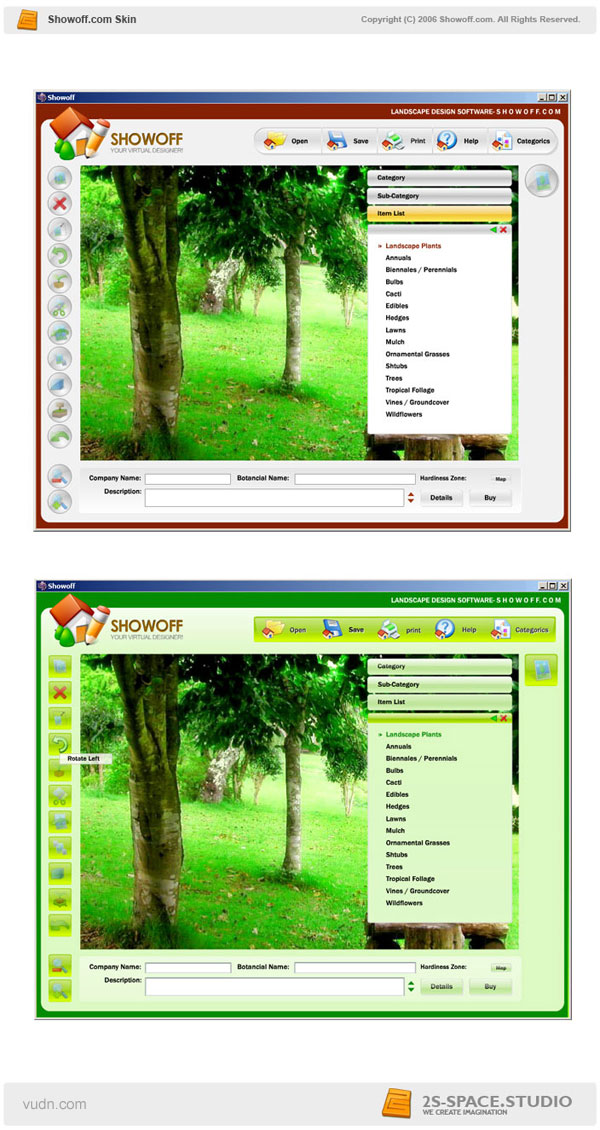Click the top picture icon in green skin left toolbar
The image size is (600, 1130).
tap(60, 667)
